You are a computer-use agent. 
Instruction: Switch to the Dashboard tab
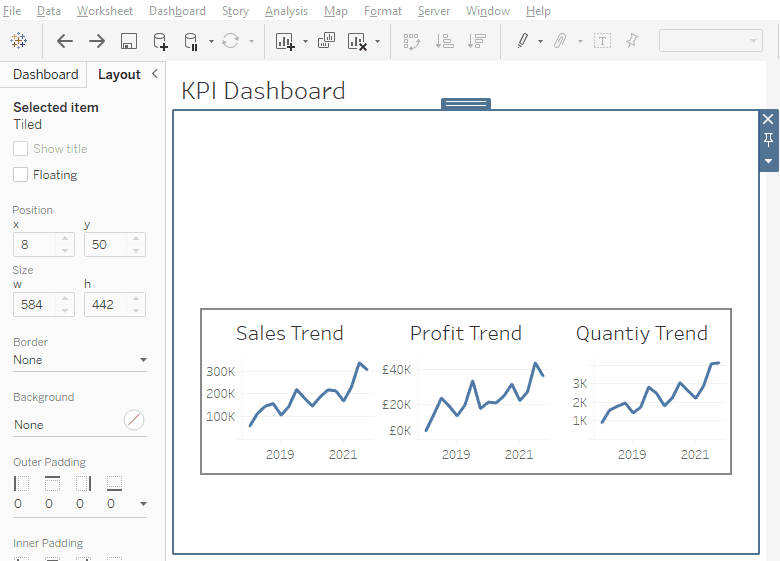pyautogui.click(x=45, y=75)
